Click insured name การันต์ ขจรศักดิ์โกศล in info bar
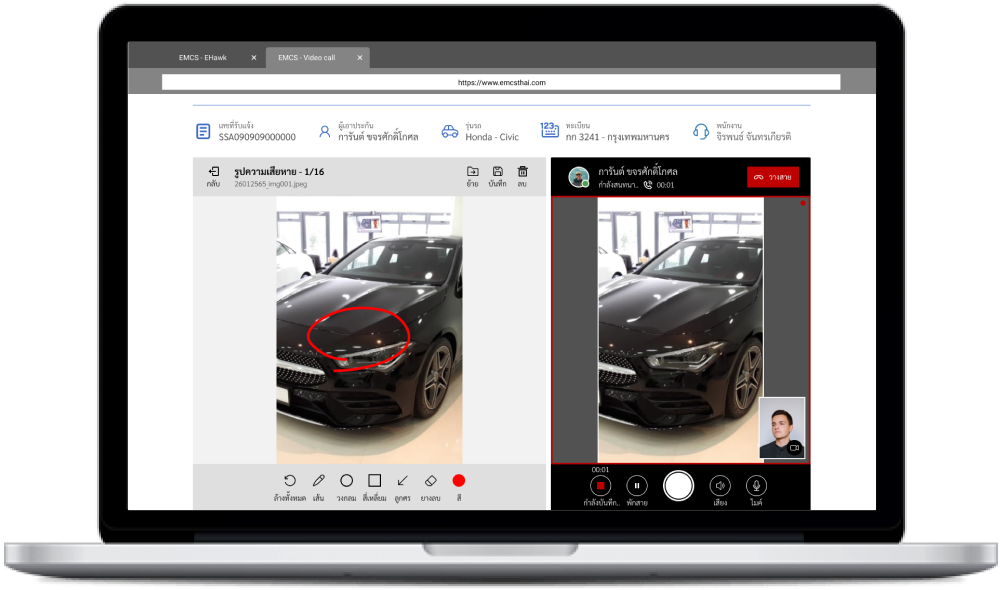Viewport: 1000px width, 590px height. click(378, 137)
